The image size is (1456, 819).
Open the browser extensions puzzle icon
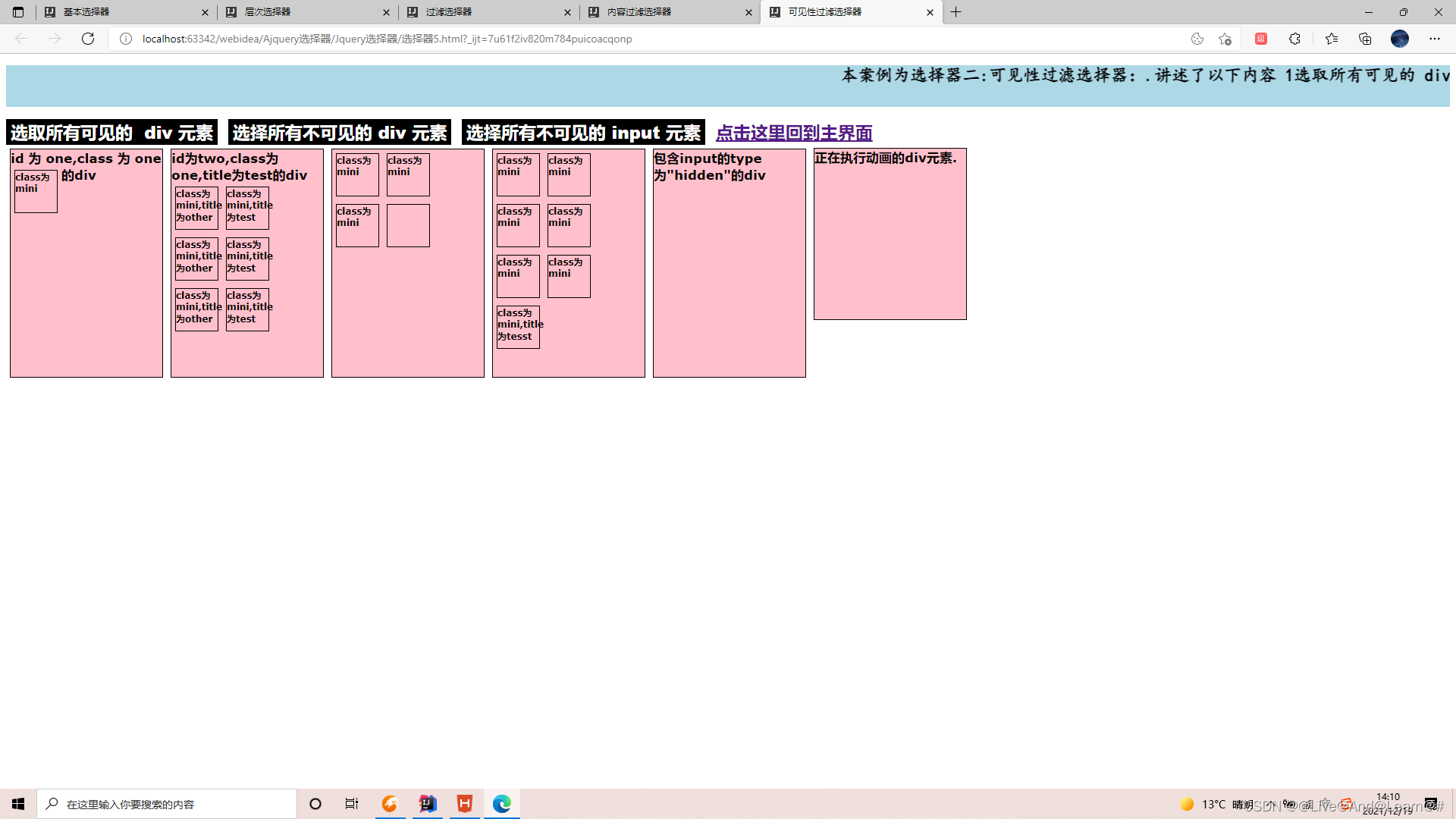[x=1294, y=39]
